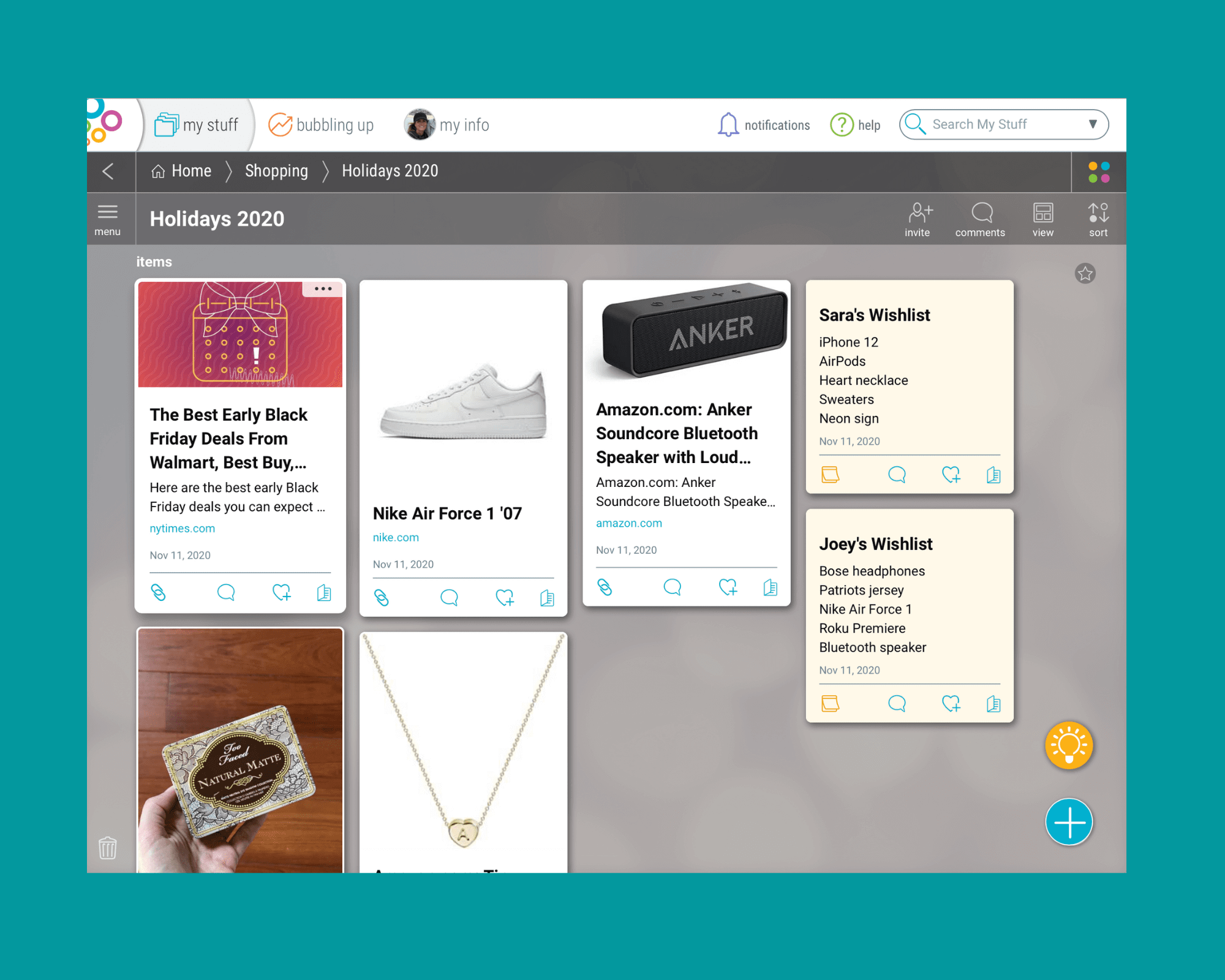Toggle the star favorite icon
Screen dimensions: 1225x980
(1085, 273)
